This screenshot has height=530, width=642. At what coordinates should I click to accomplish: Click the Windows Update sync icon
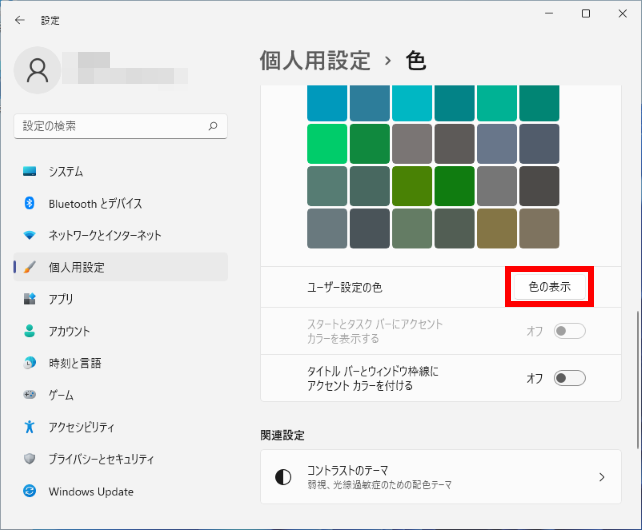(x=29, y=491)
